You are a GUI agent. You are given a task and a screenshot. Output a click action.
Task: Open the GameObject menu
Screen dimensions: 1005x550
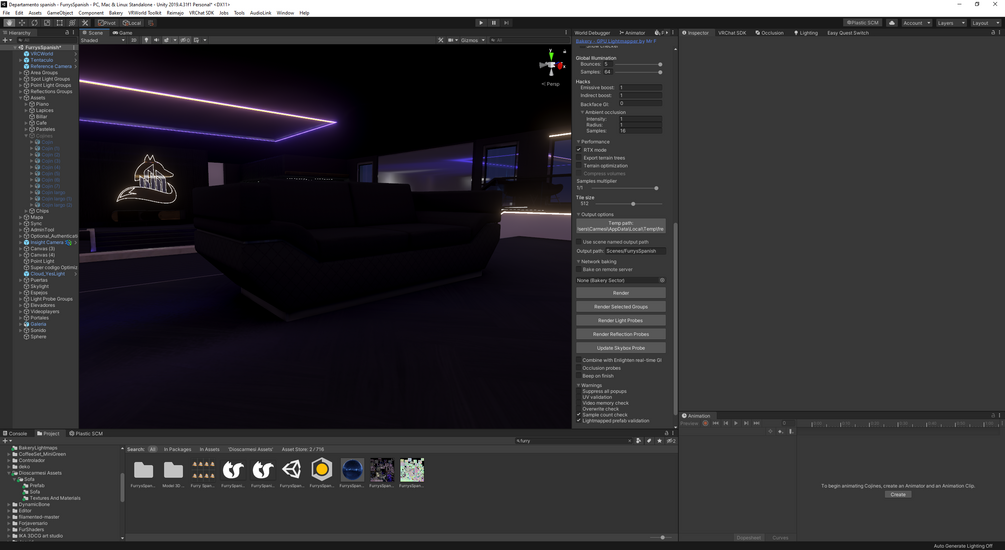[x=60, y=13]
